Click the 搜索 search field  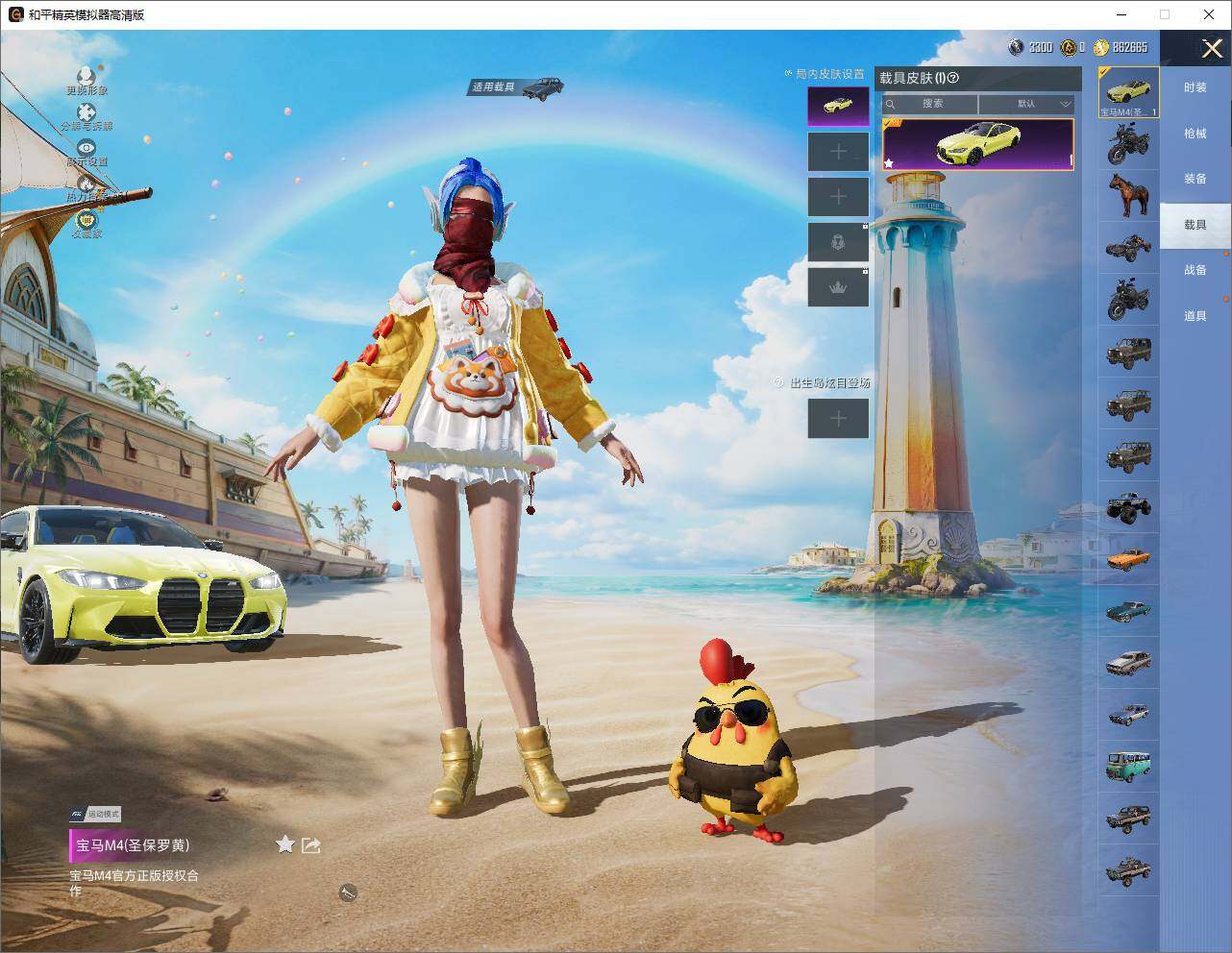(x=930, y=104)
